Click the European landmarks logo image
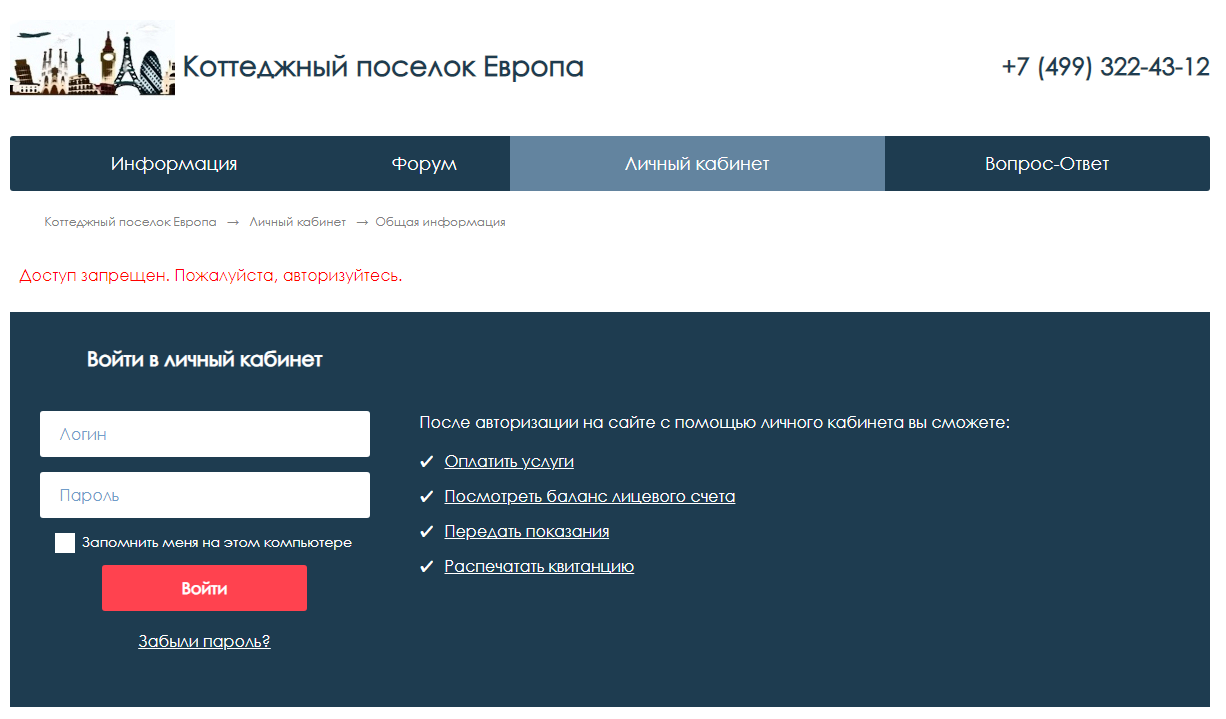Viewport: 1226px width, 719px height. pos(93,59)
